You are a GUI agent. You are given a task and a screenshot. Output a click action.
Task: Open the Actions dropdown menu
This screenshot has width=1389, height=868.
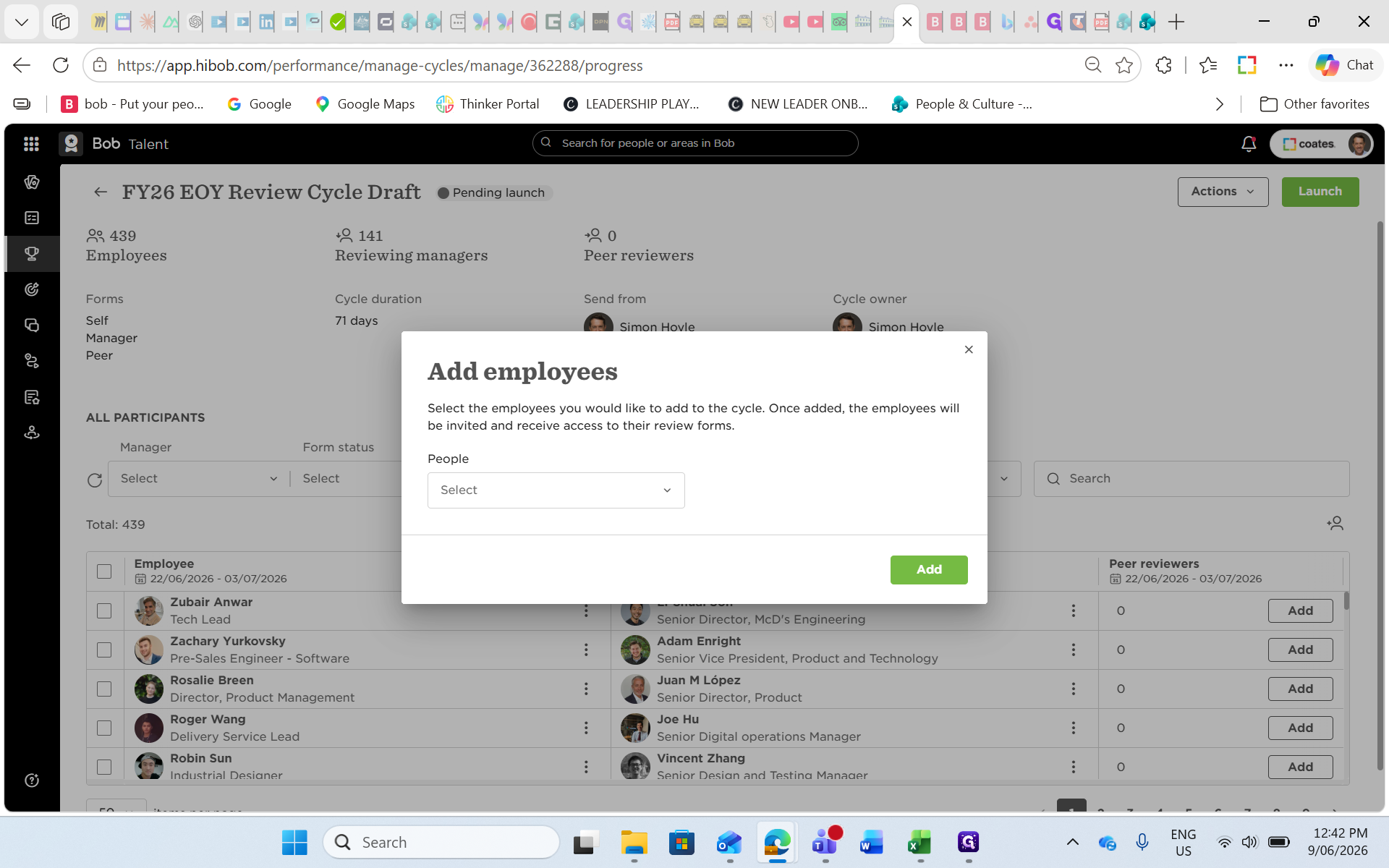(x=1223, y=192)
